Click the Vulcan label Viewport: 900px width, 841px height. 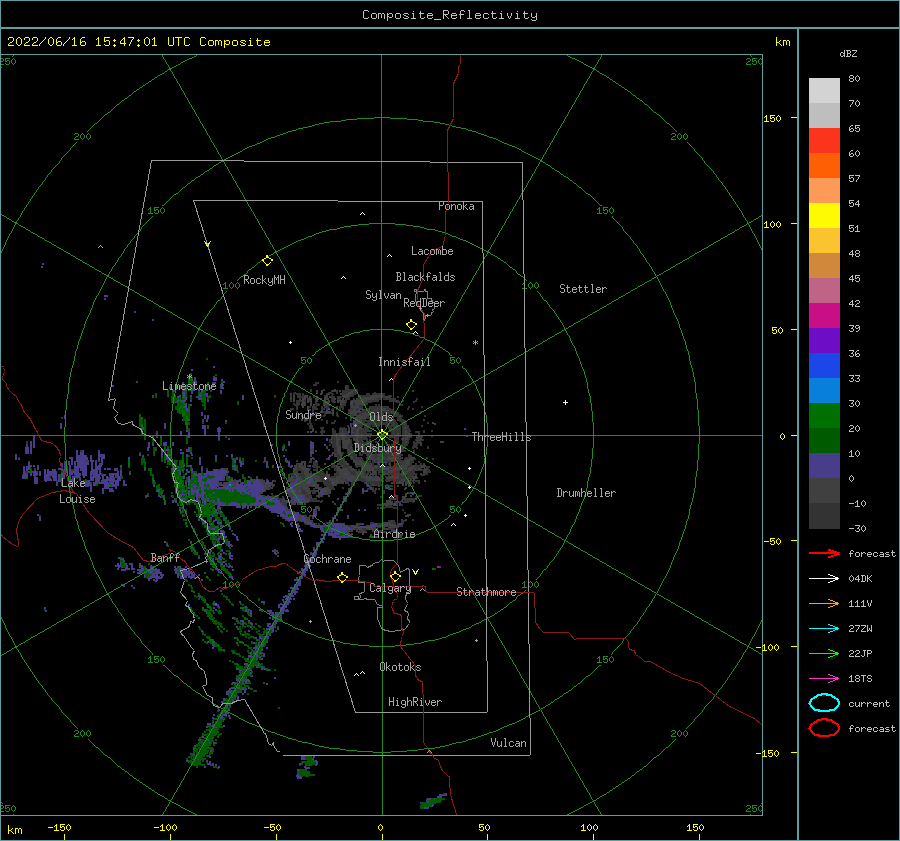click(x=509, y=743)
